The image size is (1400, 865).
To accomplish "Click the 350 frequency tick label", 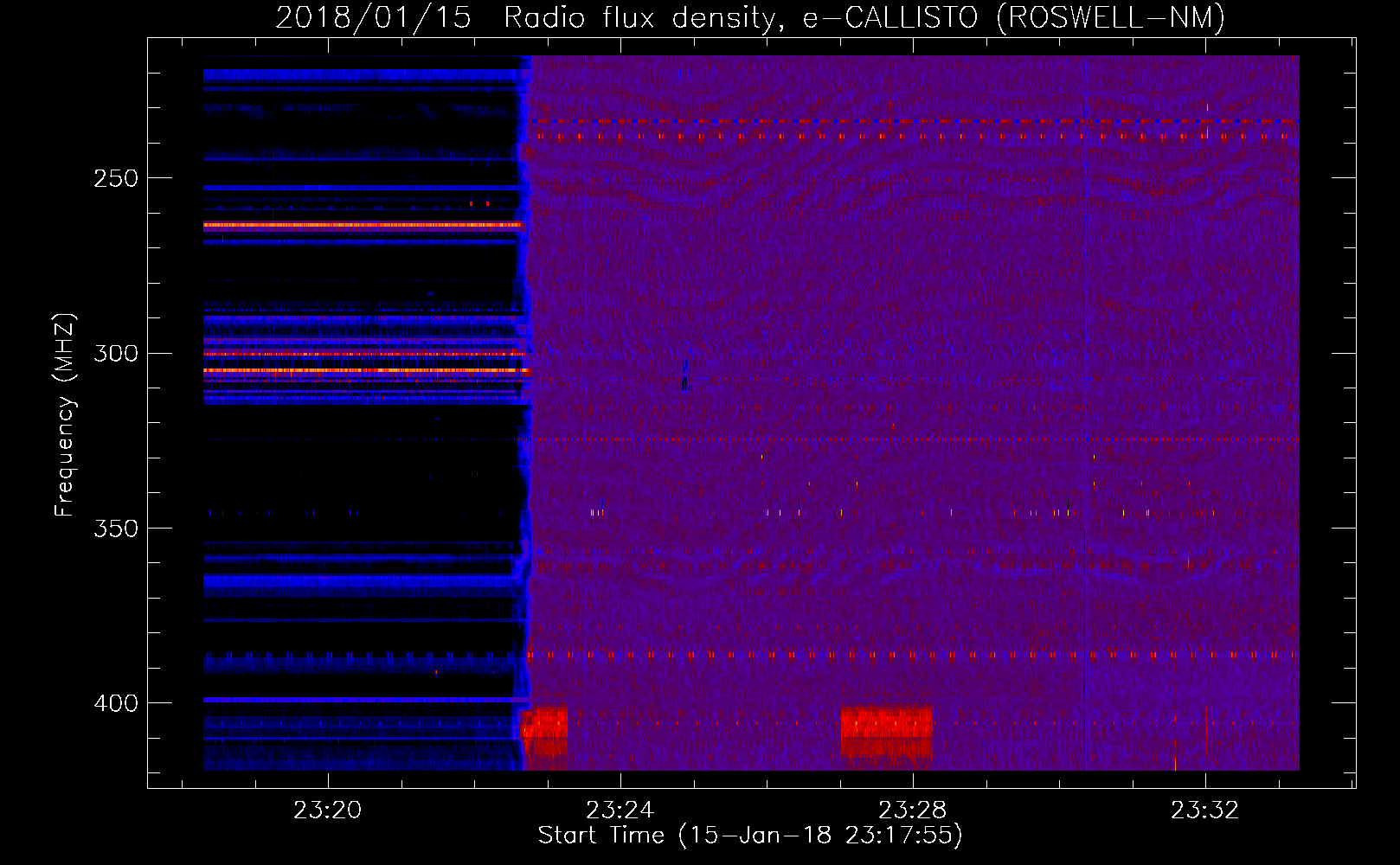I will (x=116, y=529).
